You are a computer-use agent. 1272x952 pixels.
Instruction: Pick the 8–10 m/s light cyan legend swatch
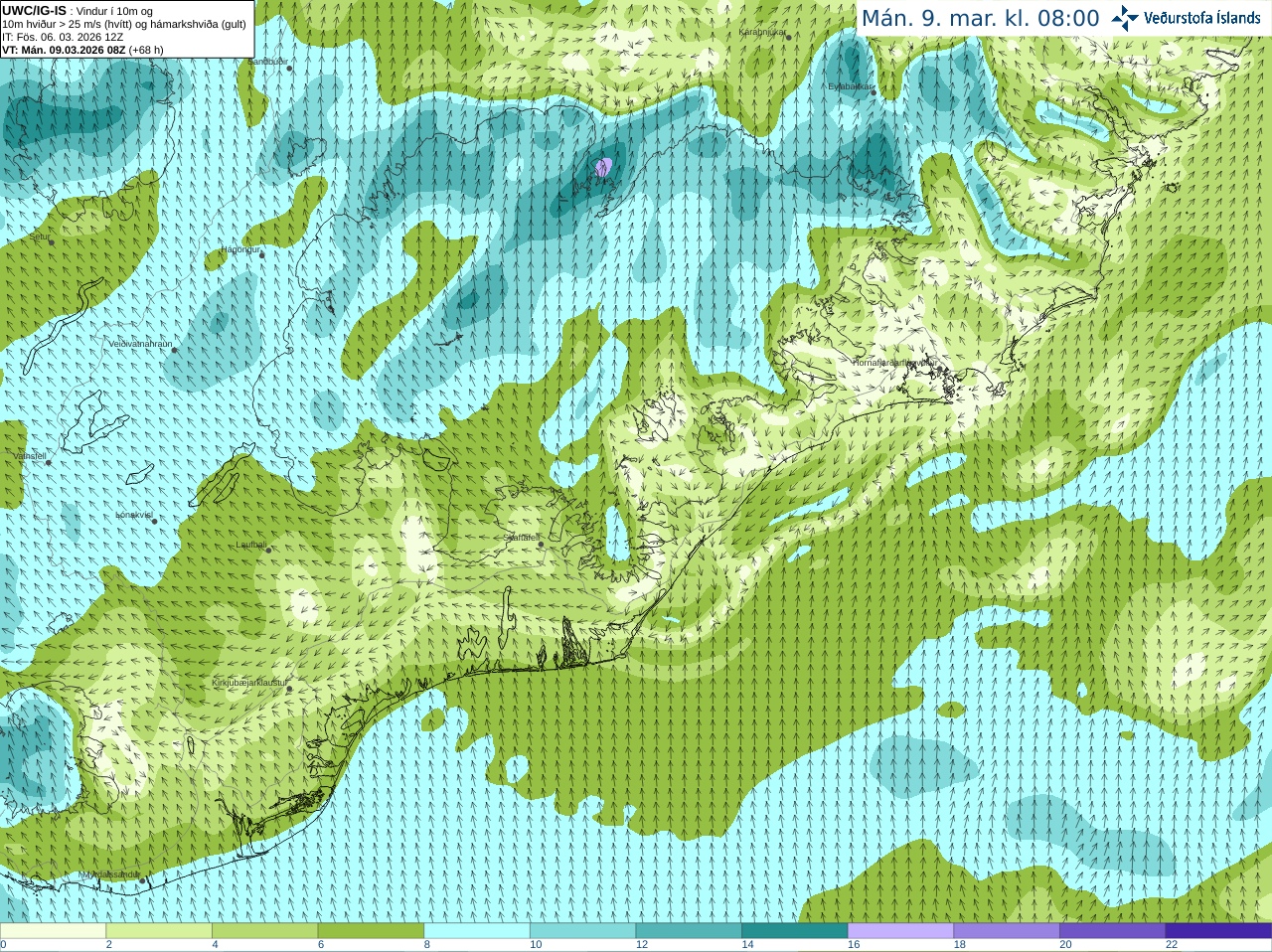point(477,931)
